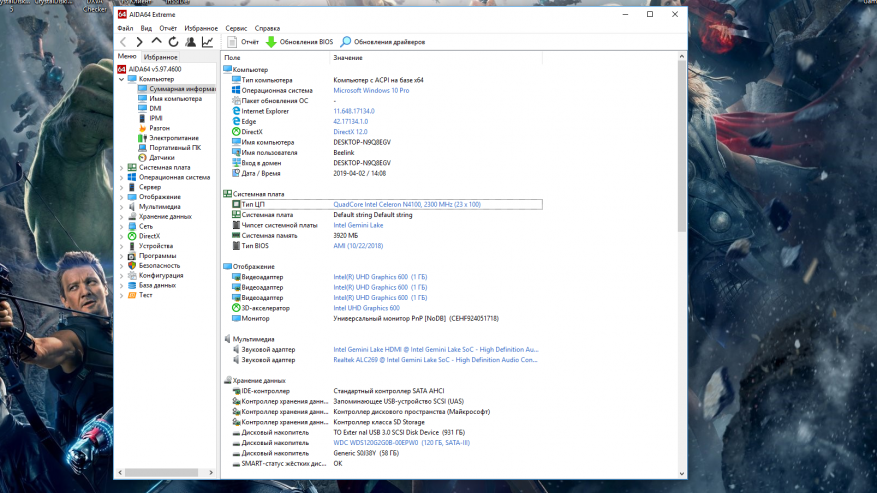Expand the Хранение данных tree node
This screenshot has height=493, width=877.
point(121,217)
